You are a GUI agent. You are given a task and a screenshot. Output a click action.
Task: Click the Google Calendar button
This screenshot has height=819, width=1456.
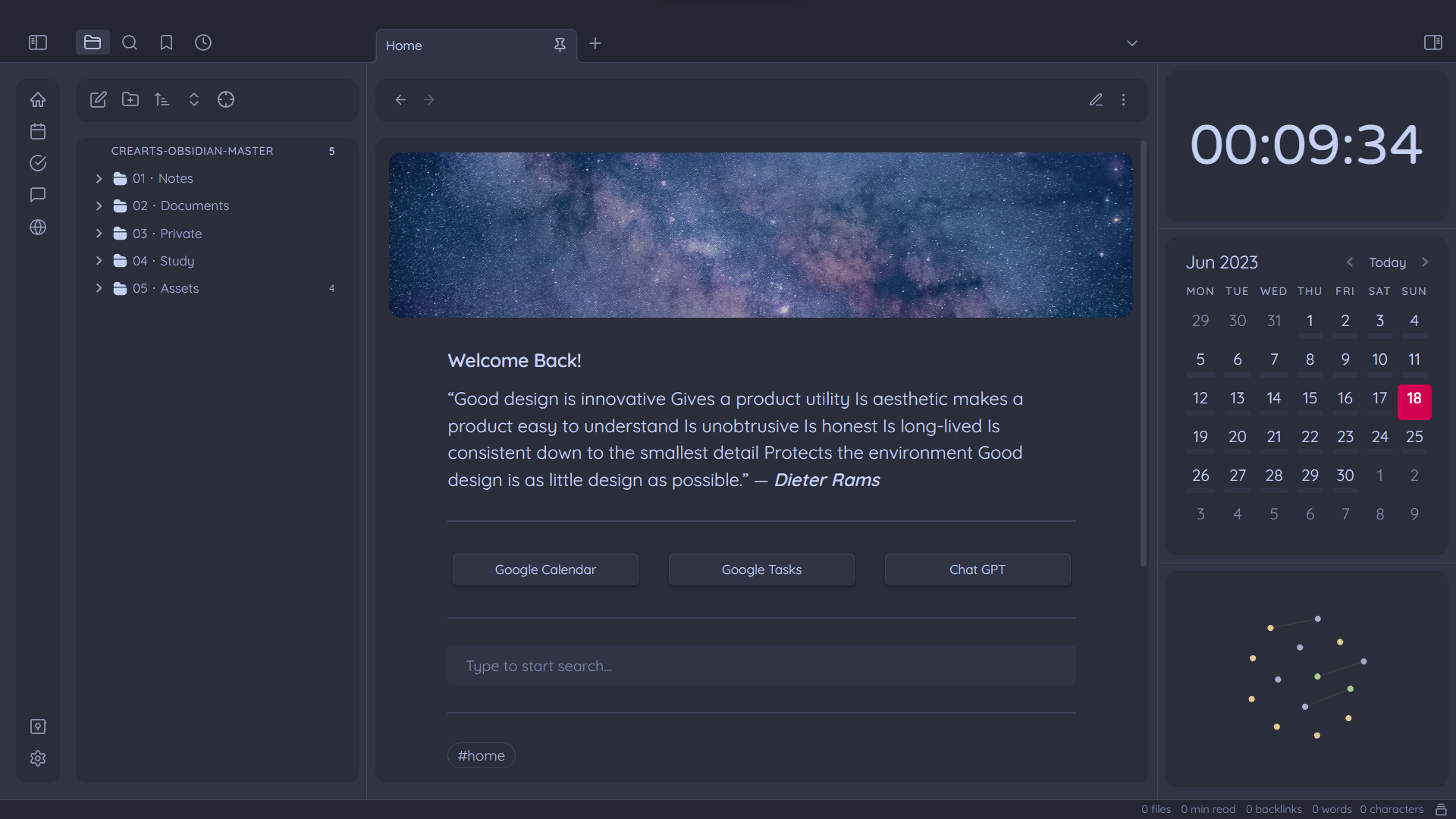[x=545, y=570]
